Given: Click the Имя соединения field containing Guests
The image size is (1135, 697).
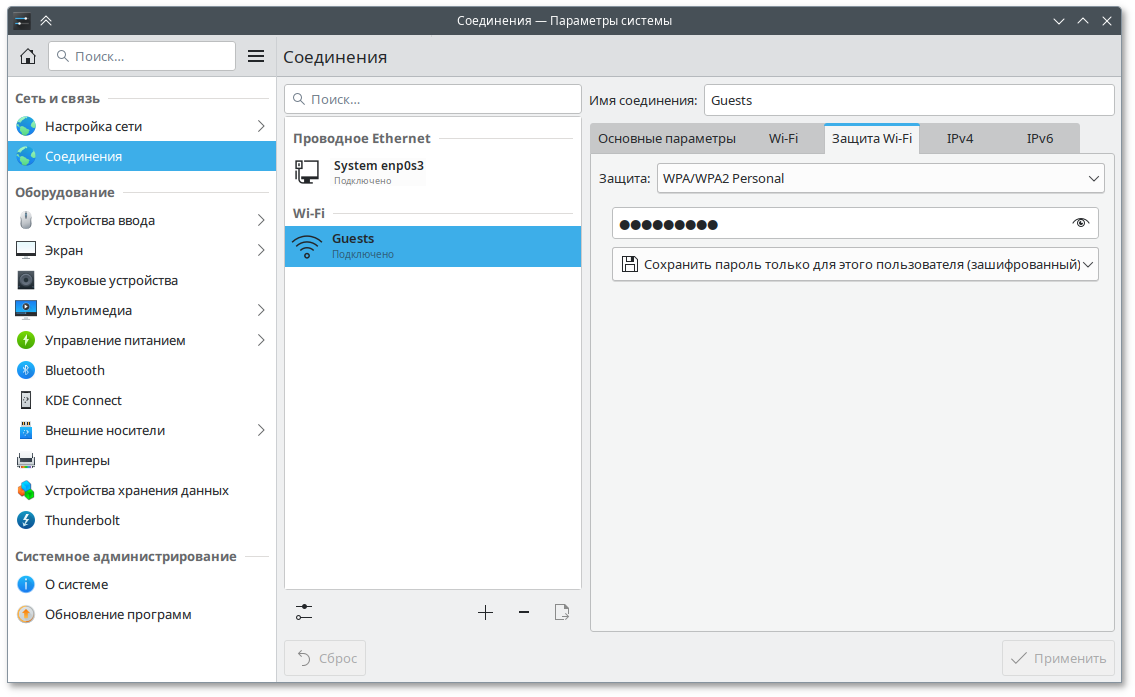Looking at the screenshot, I should 908,100.
